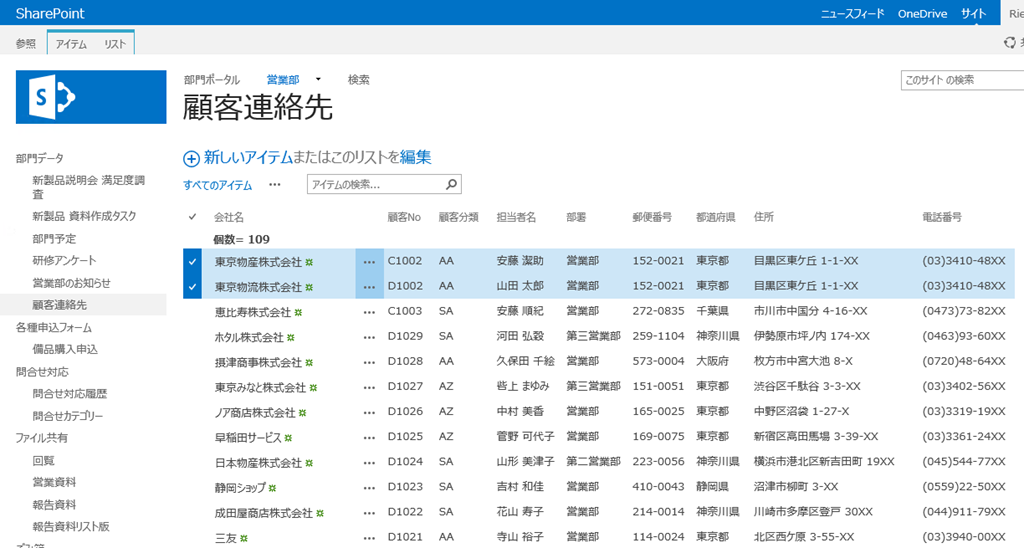Open the ellipsis menu for 静岡ショップ
Image resolution: width=1024 pixels, height=548 pixels.
(x=369, y=487)
